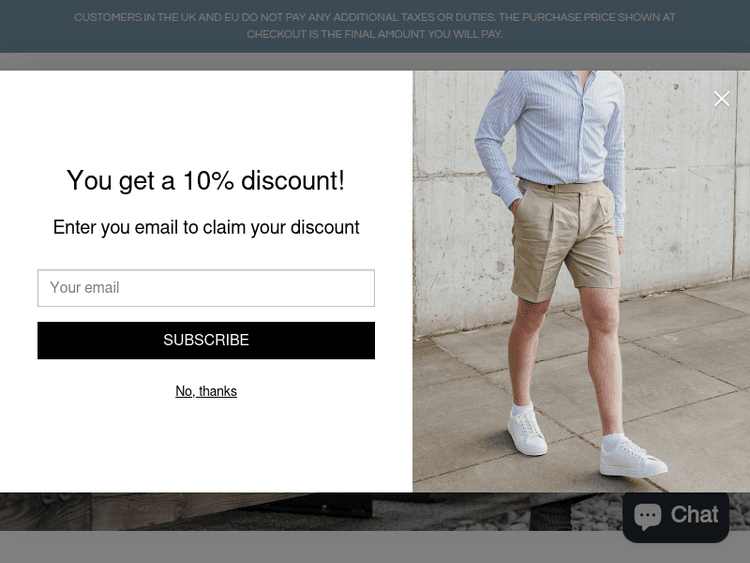Click the khaki shorts in the promo photo
The height and width of the screenshot is (563, 750).
(564, 239)
